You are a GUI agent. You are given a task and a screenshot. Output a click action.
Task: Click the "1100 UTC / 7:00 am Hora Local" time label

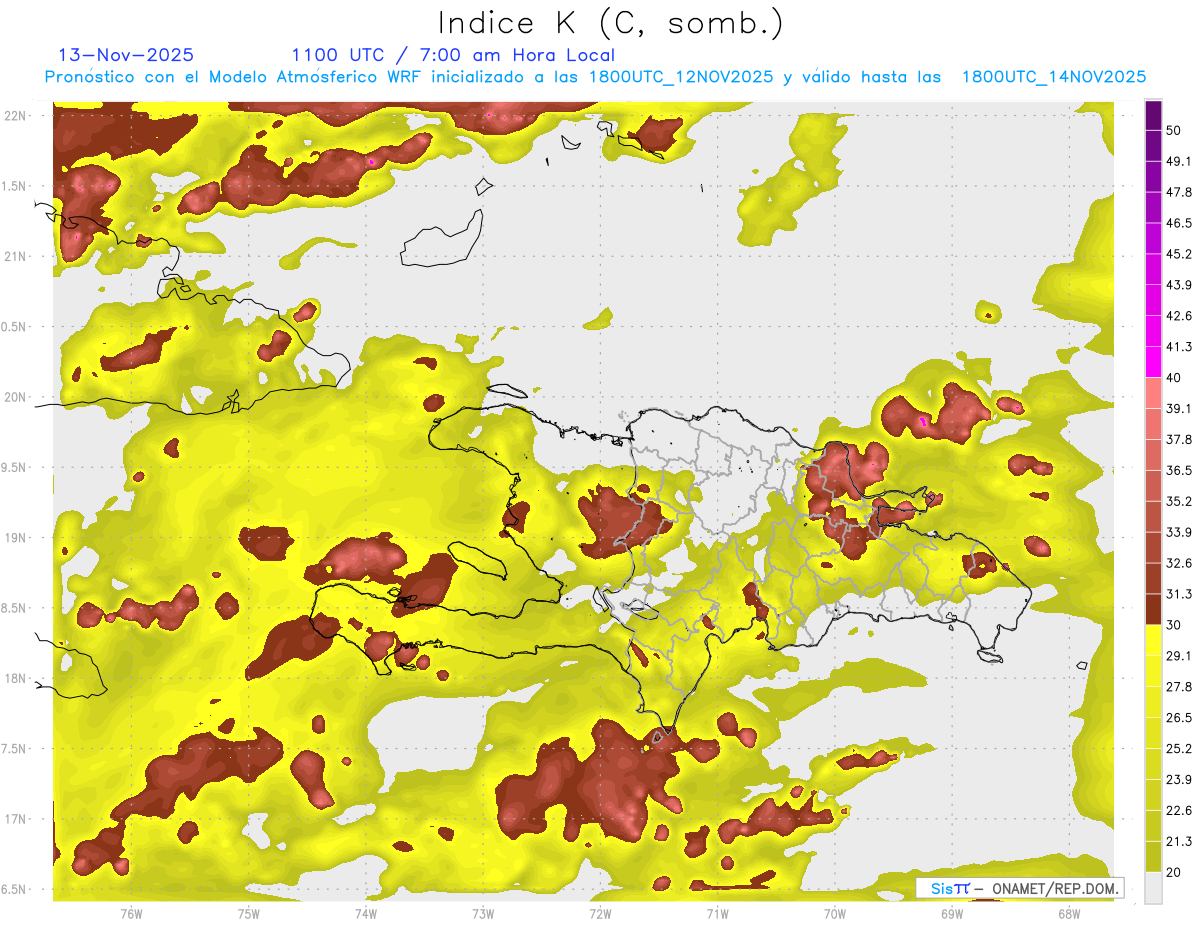[453, 55]
